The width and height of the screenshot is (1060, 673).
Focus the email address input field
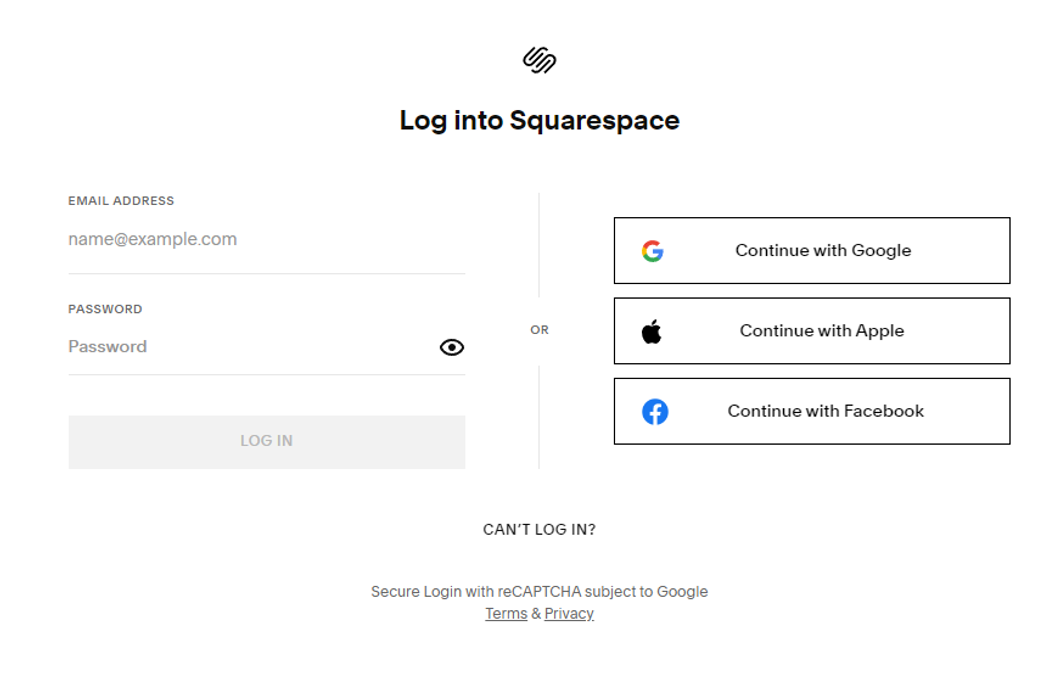266,240
